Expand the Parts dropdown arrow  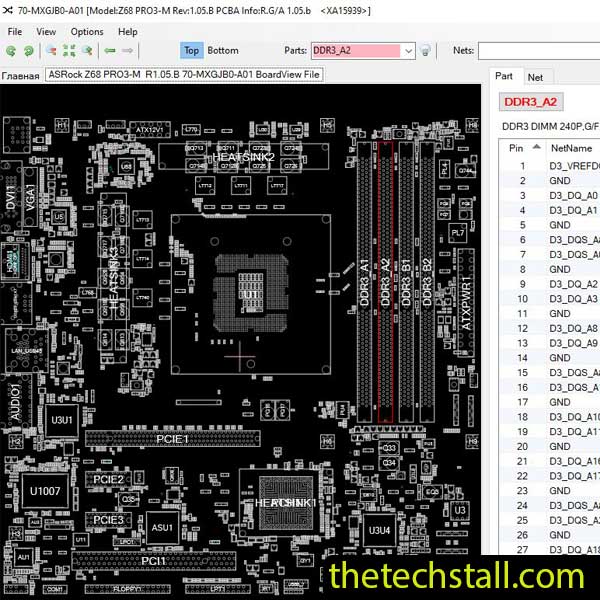[x=408, y=50]
